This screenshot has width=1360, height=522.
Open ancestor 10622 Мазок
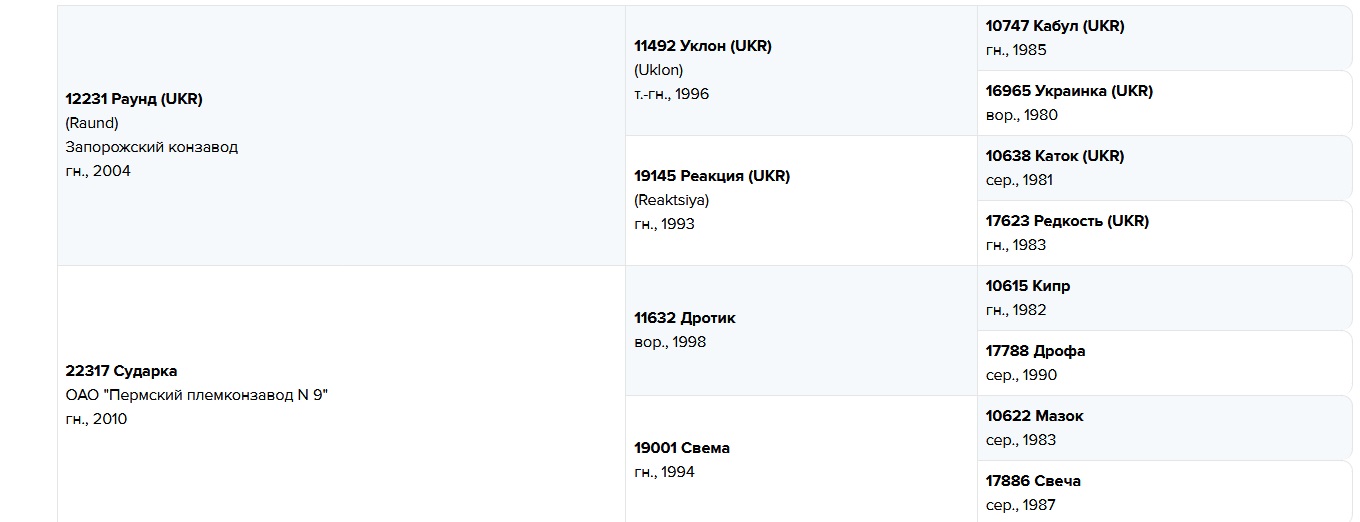tap(1034, 416)
